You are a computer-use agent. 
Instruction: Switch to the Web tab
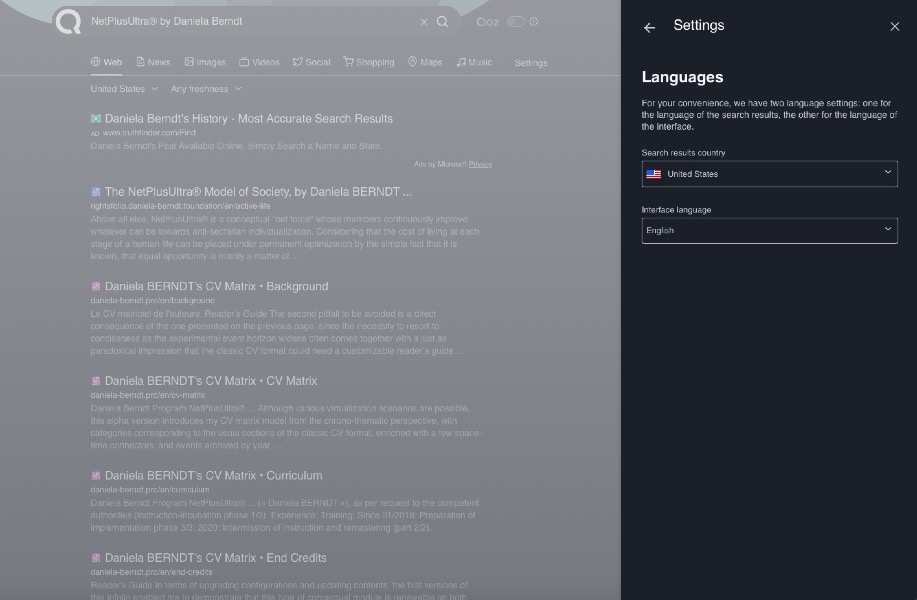click(106, 62)
